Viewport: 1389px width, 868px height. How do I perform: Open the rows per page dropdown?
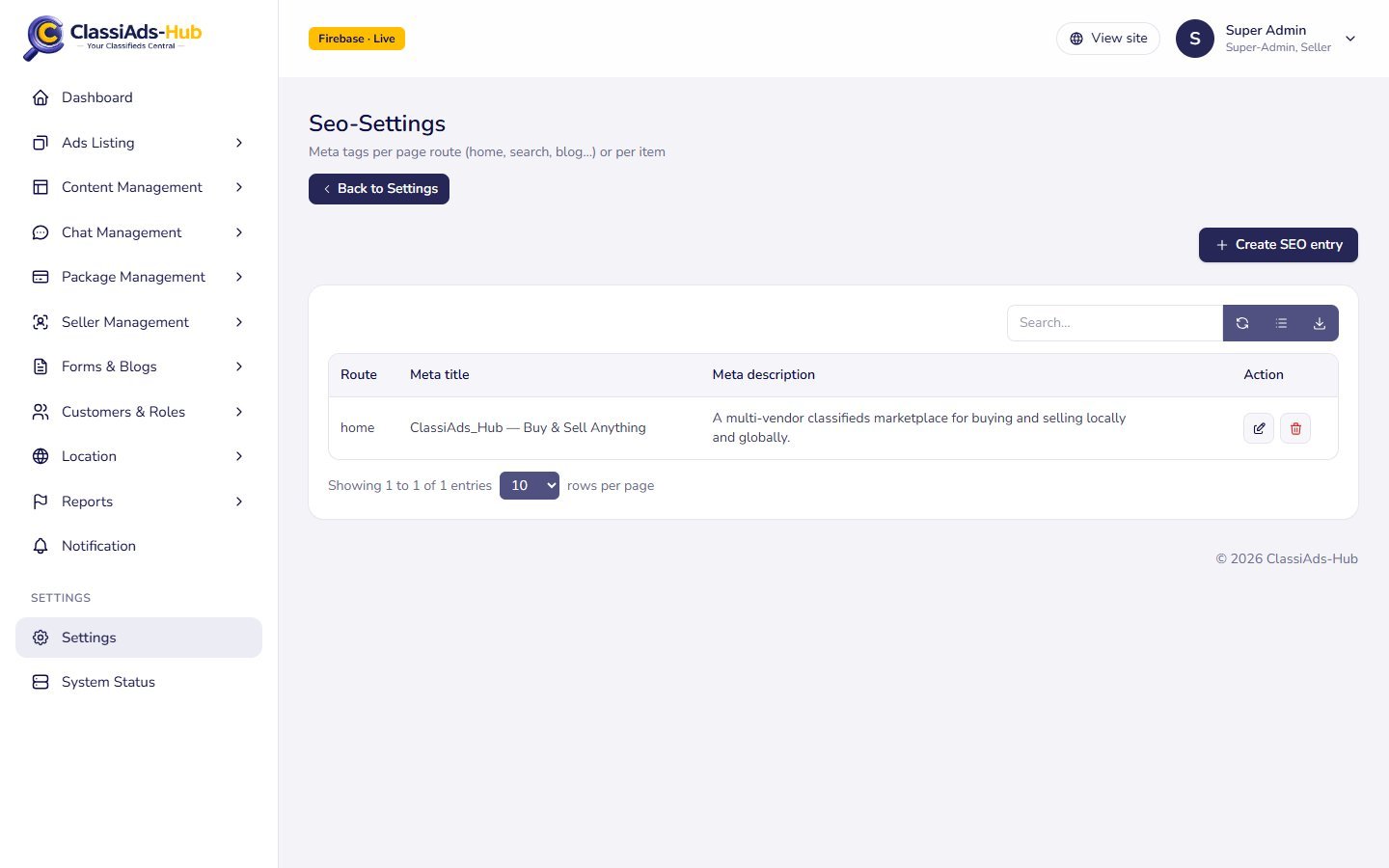pyautogui.click(x=530, y=485)
